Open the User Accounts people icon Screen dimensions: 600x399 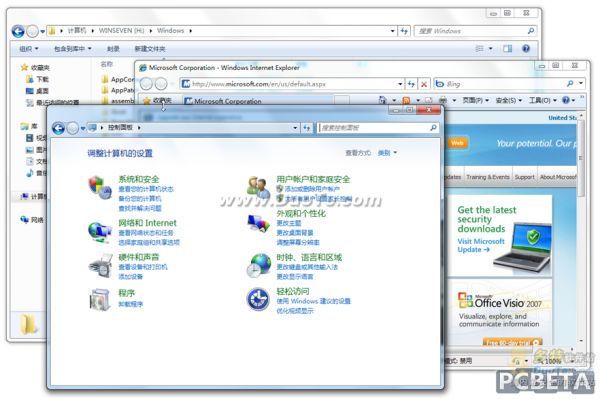point(258,187)
